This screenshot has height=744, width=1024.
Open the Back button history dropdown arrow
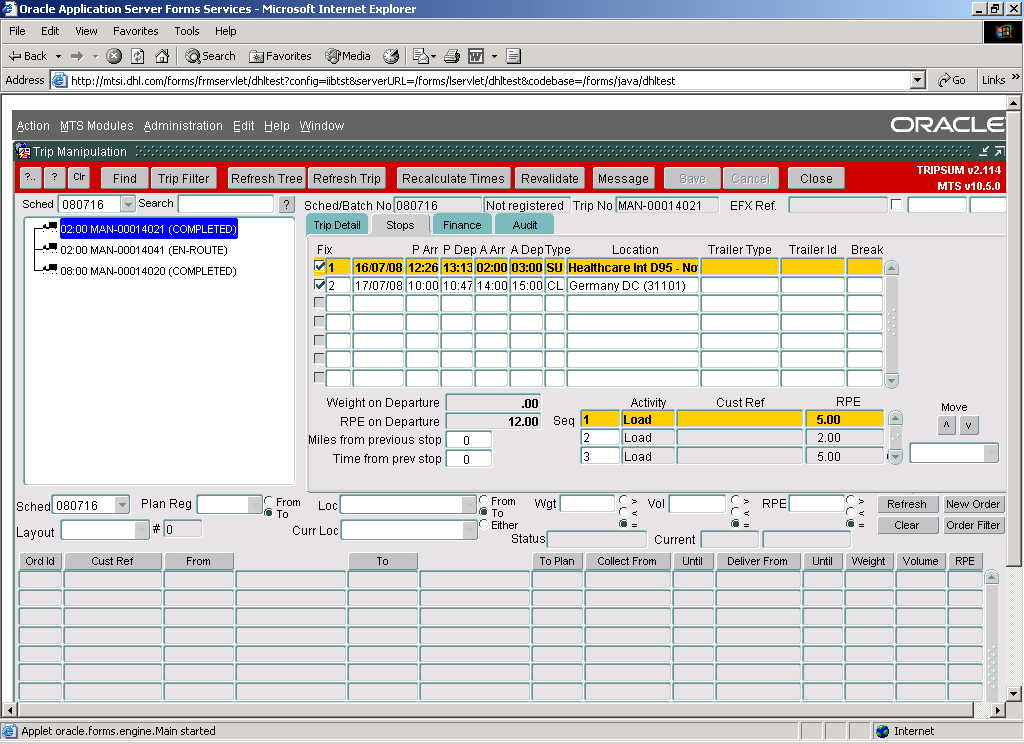58,56
